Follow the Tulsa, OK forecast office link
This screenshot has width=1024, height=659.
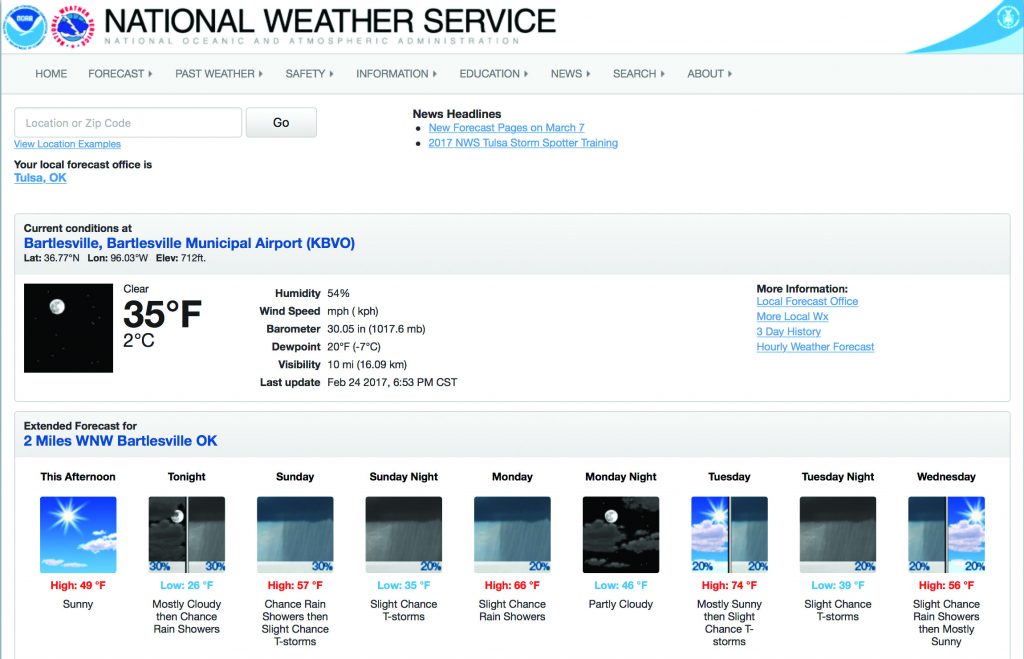click(x=40, y=178)
